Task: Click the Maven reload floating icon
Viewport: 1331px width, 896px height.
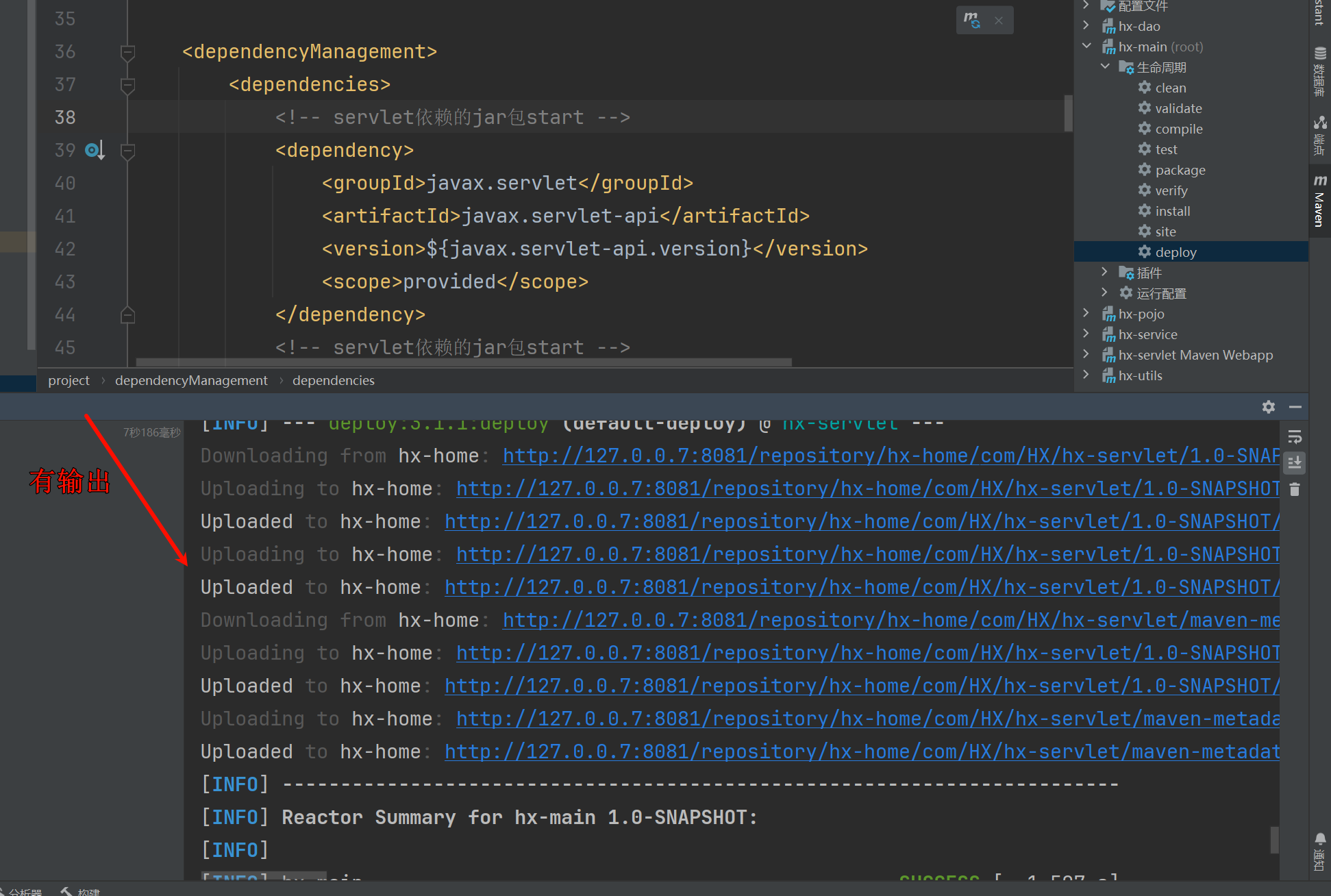Action: point(972,21)
